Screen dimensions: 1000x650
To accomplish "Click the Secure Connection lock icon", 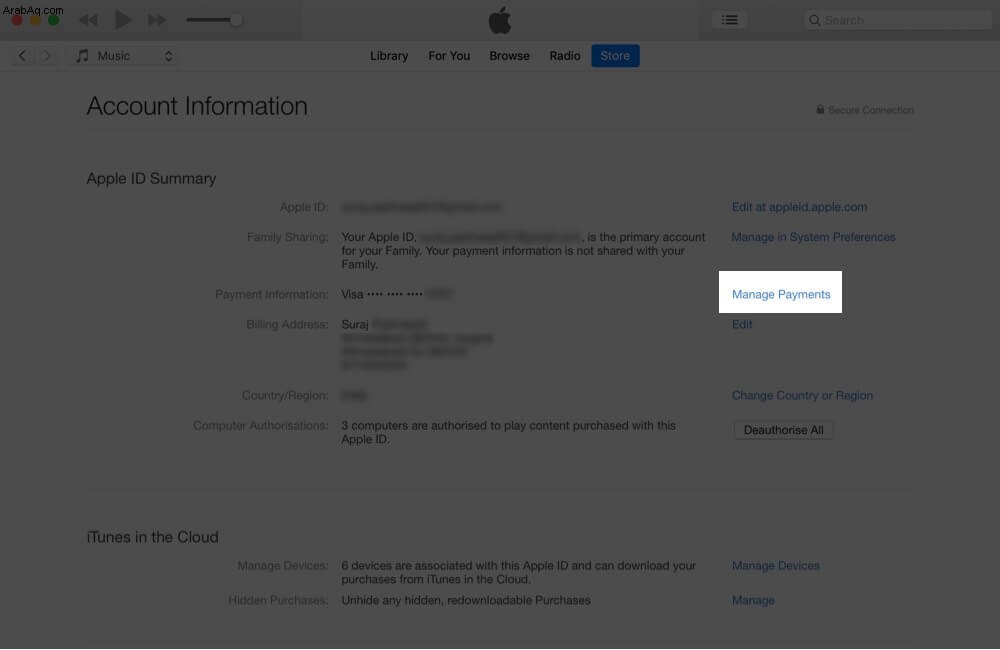I will pos(820,110).
